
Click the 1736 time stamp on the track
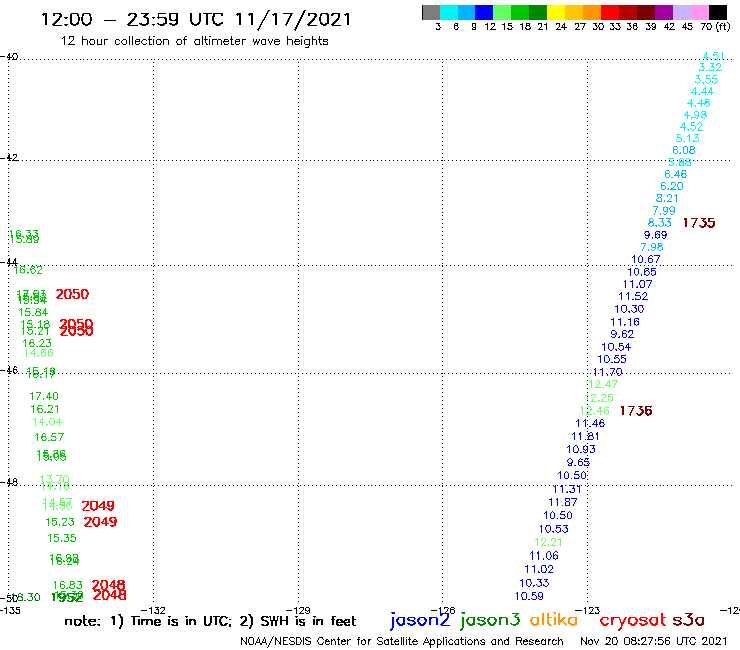[x=636, y=411]
